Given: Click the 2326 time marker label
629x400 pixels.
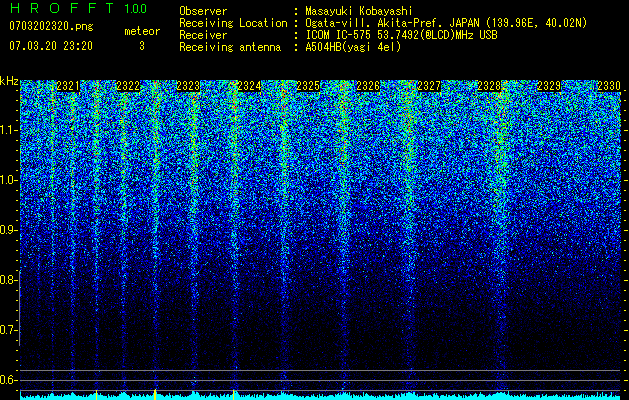Looking at the screenshot, I should 368,86.
